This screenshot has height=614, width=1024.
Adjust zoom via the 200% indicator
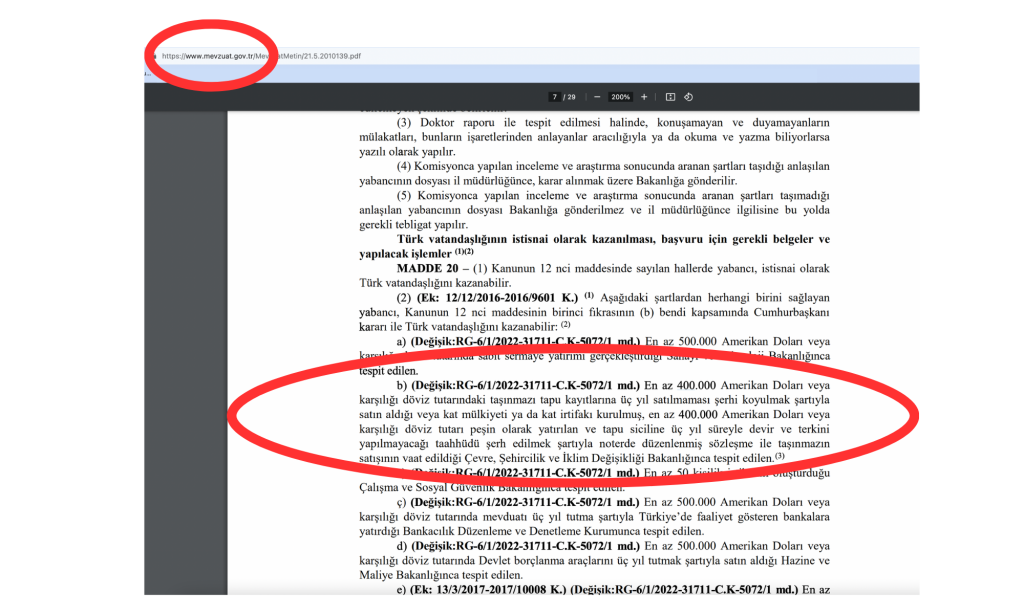point(620,97)
